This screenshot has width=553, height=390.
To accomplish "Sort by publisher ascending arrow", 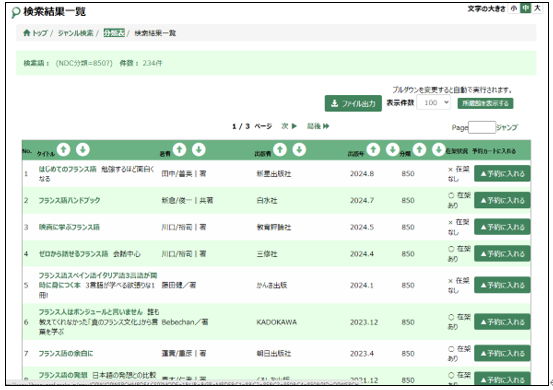I will (x=280, y=150).
